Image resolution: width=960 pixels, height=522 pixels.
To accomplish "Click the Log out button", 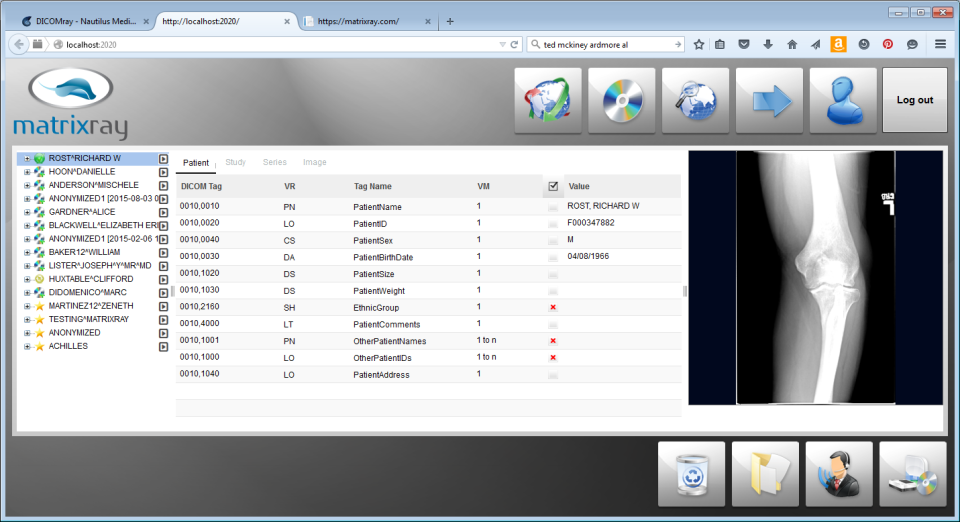I will coord(915,100).
